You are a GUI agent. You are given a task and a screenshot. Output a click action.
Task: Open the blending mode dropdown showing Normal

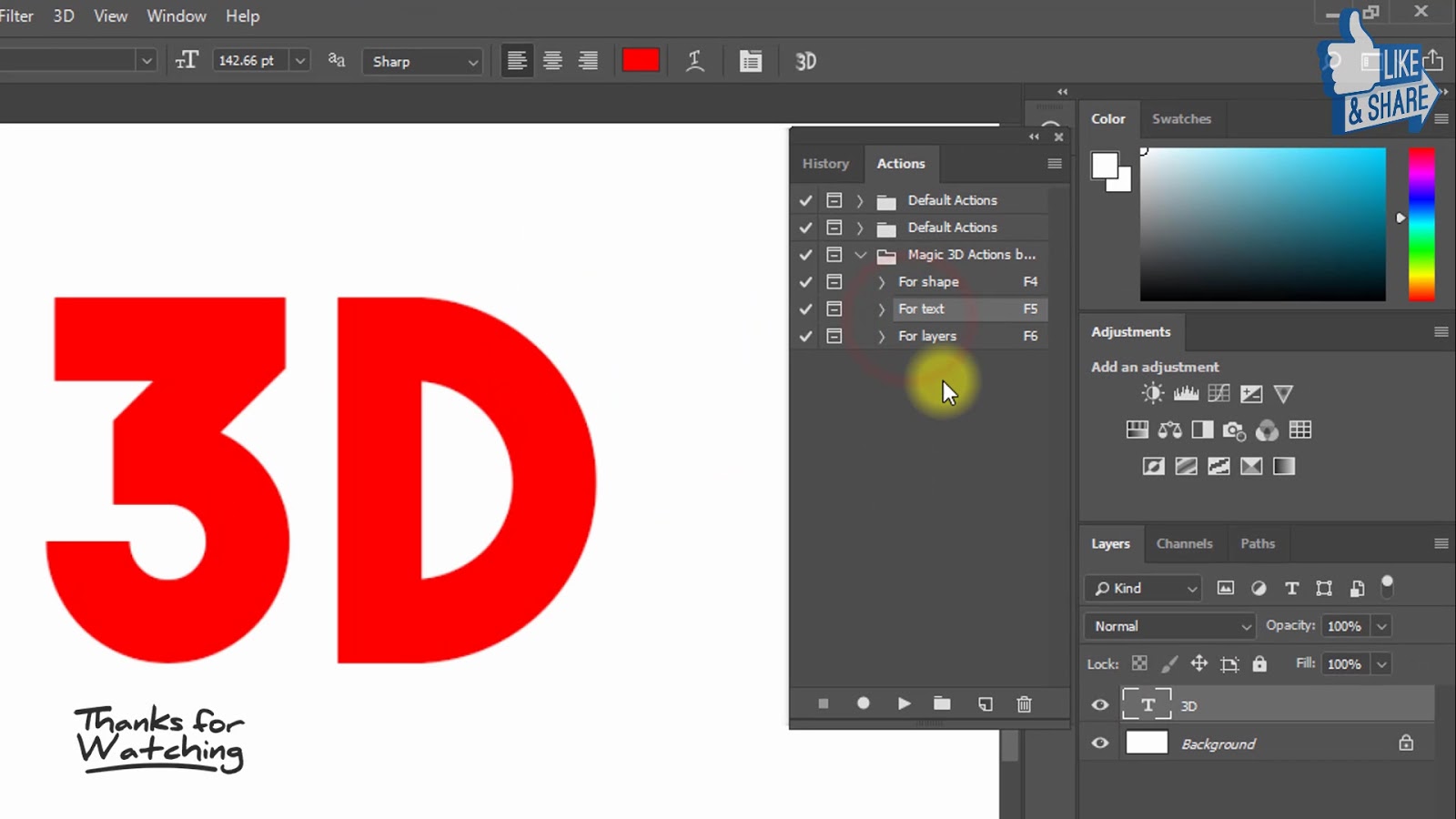click(1168, 626)
